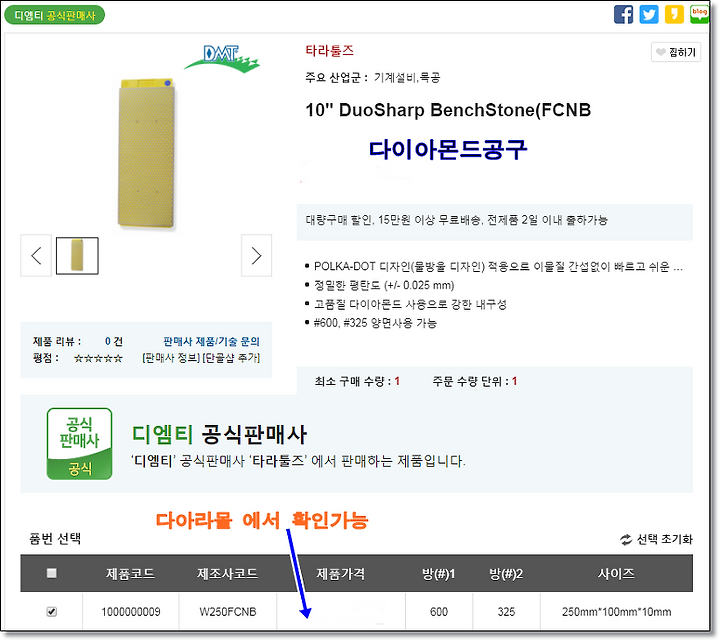Reset selection with 선택 초기화
The image size is (720, 641).
tap(656, 539)
